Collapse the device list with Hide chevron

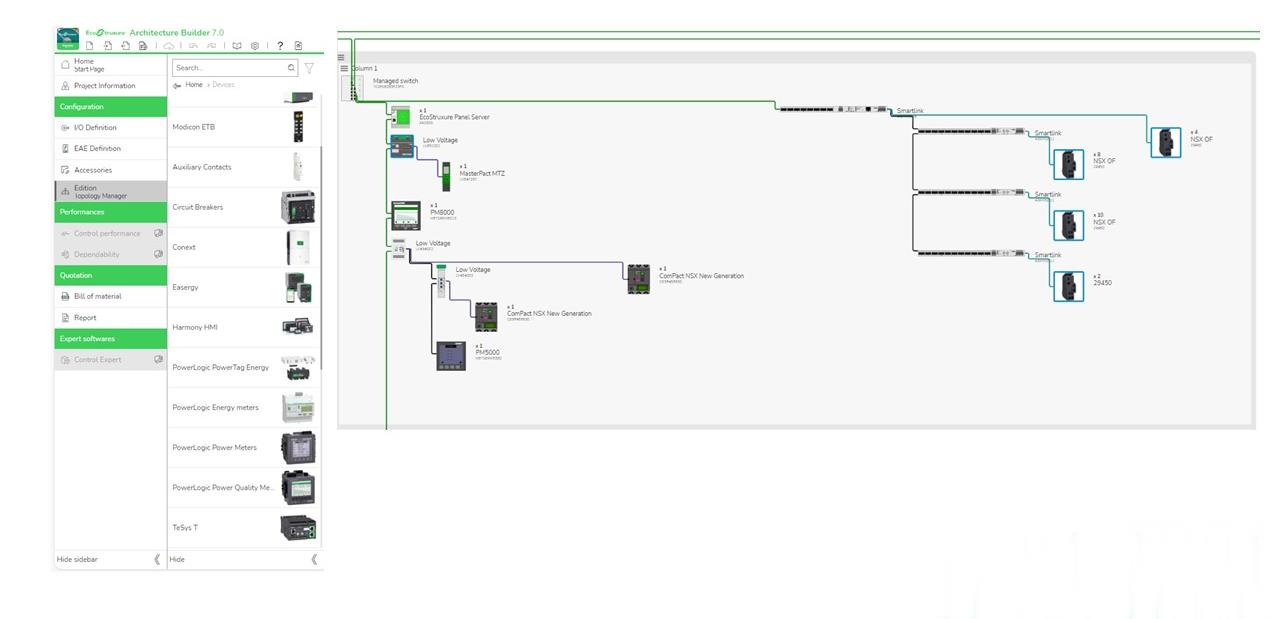pos(314,559)
